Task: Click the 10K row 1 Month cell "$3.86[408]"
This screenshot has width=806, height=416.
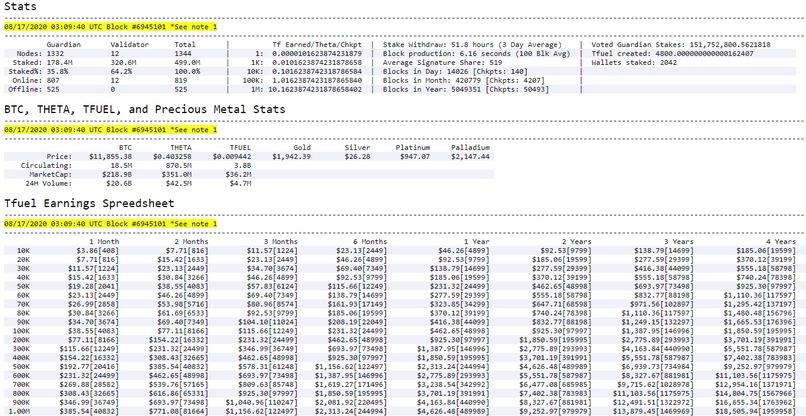Action: 98,250
